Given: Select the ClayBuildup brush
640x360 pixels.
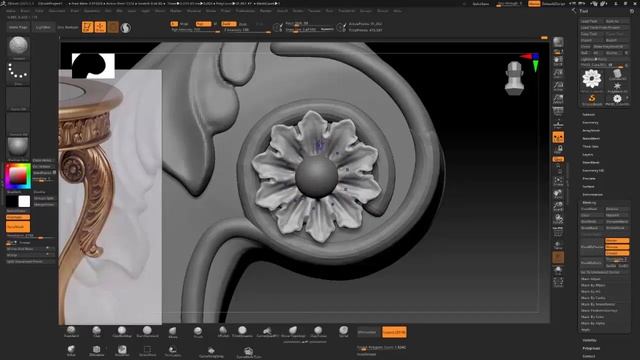Looking at the screenshot, I should 122,332.
